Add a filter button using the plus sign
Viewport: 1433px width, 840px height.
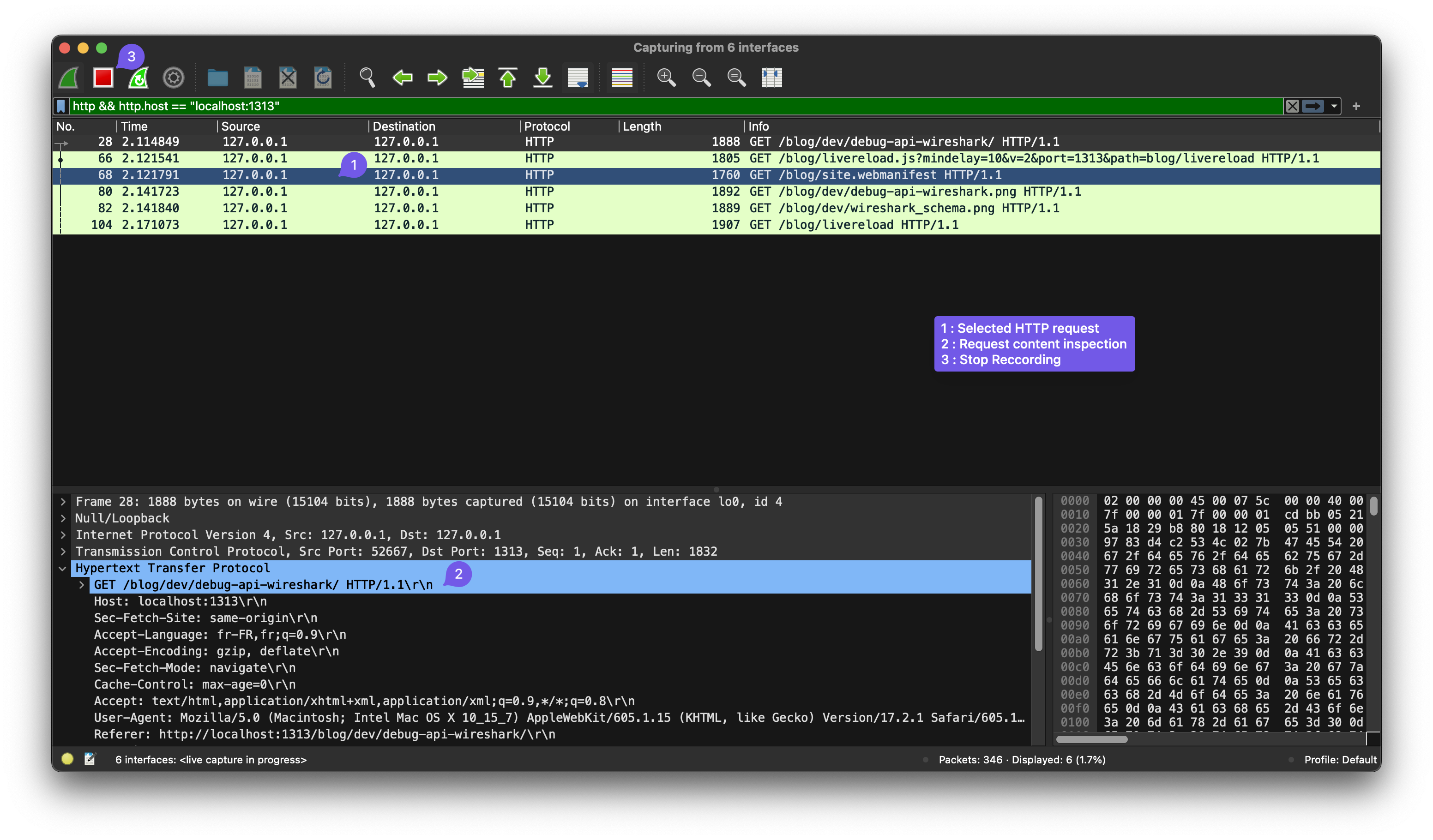(1357, 106)
